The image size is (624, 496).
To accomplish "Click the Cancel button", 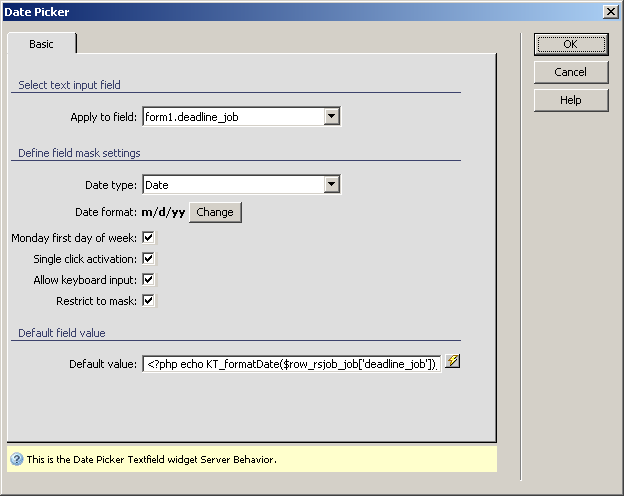I will [x=570, y=72].
